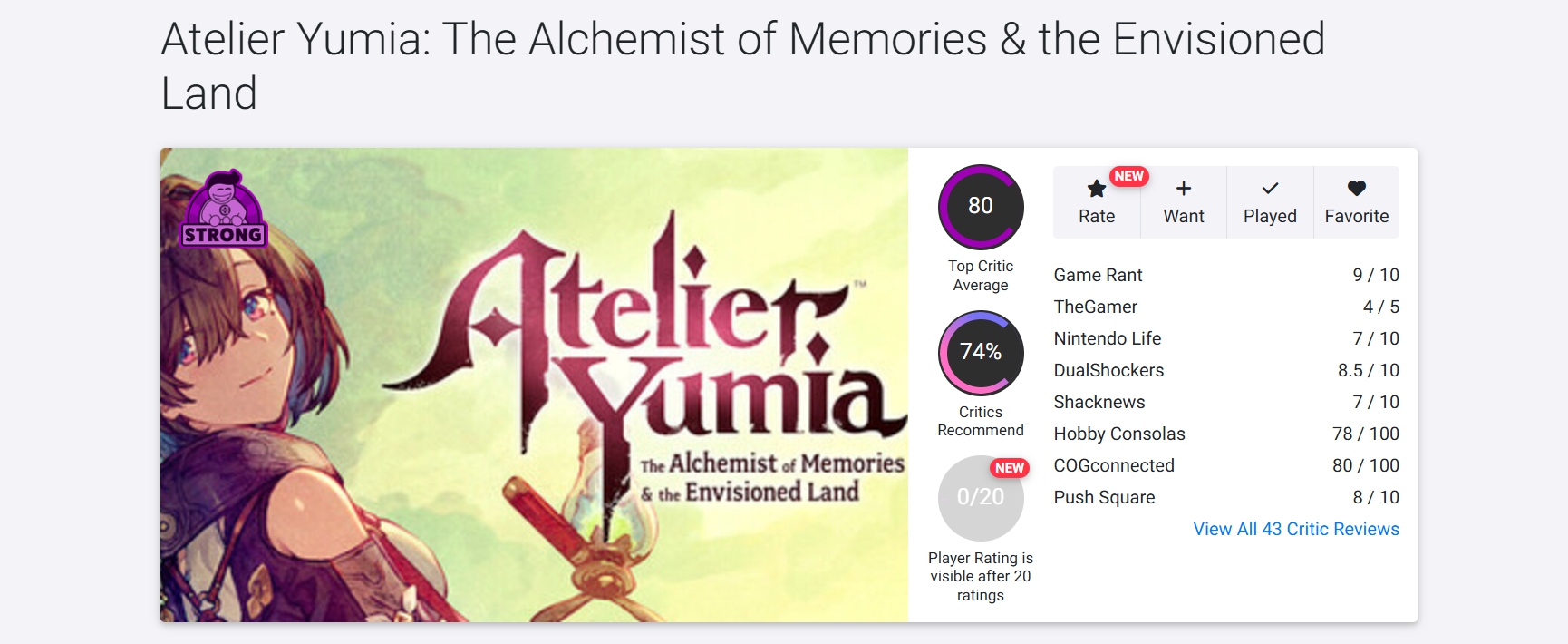Screen dimensions: 1568x644
Task: Open Hobby Consolas review
Action: [1119, 434]
